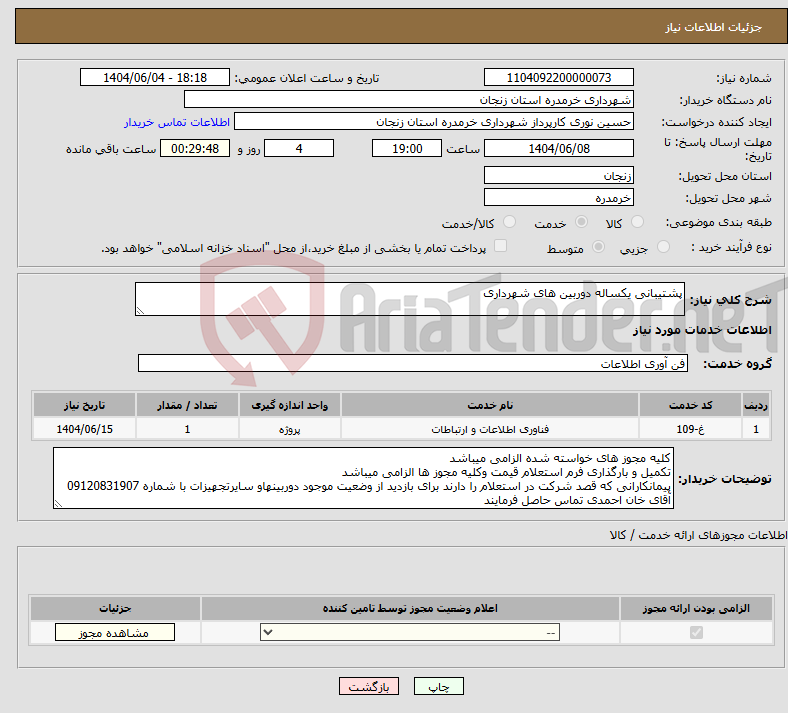Screen dimensions: 788x713
Task: Open the اعلام وضعیت مجوز dropdown
Action: tap(410, 632)
